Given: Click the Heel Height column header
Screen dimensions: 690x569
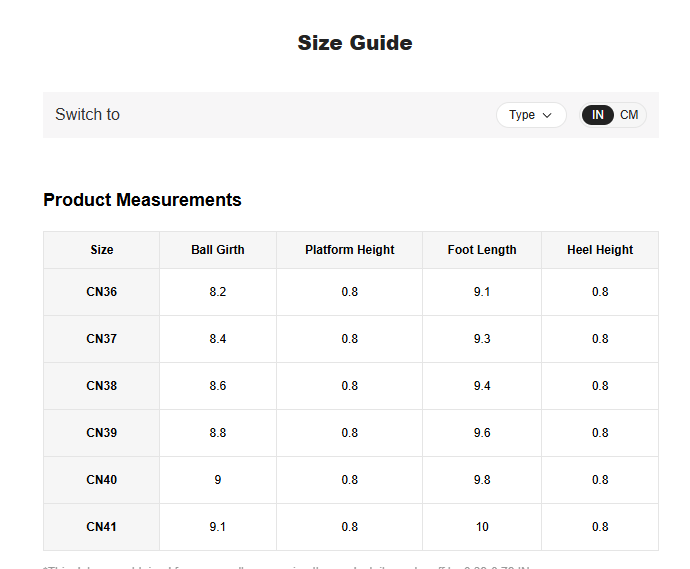Looking at the screenshot, I should [600, 250].
